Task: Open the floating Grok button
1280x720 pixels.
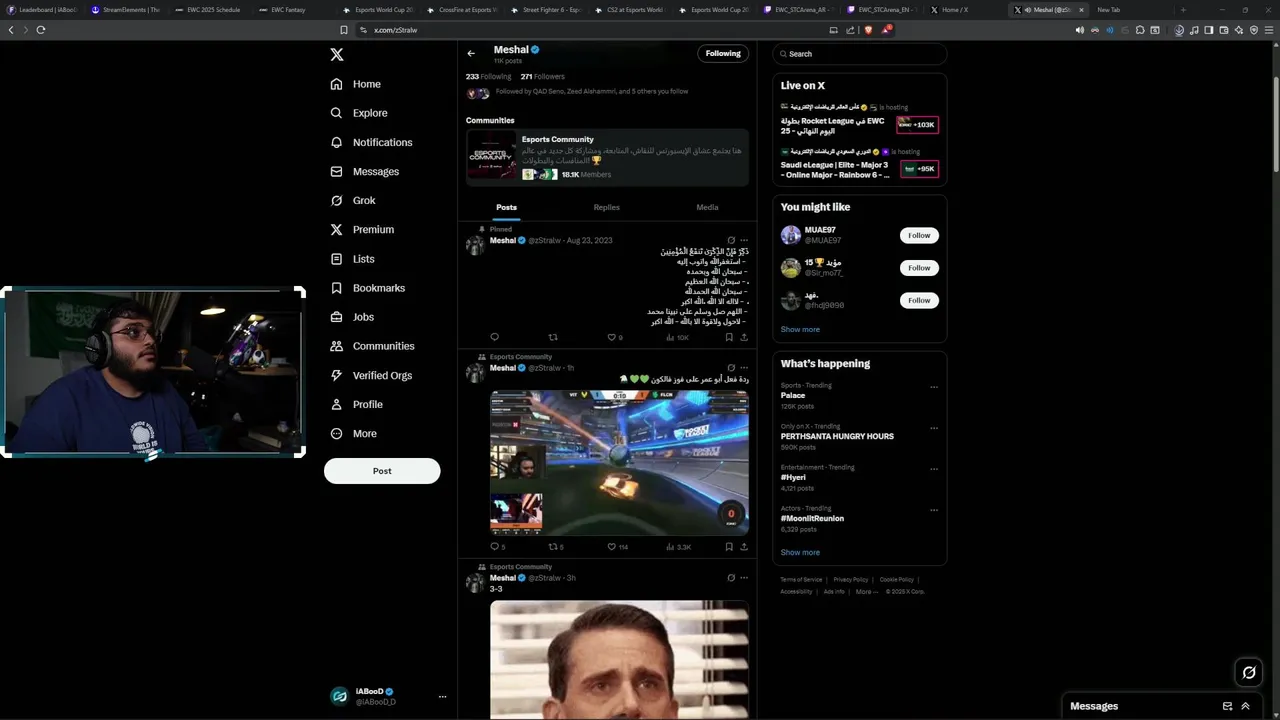Action: click(1249, 672)
